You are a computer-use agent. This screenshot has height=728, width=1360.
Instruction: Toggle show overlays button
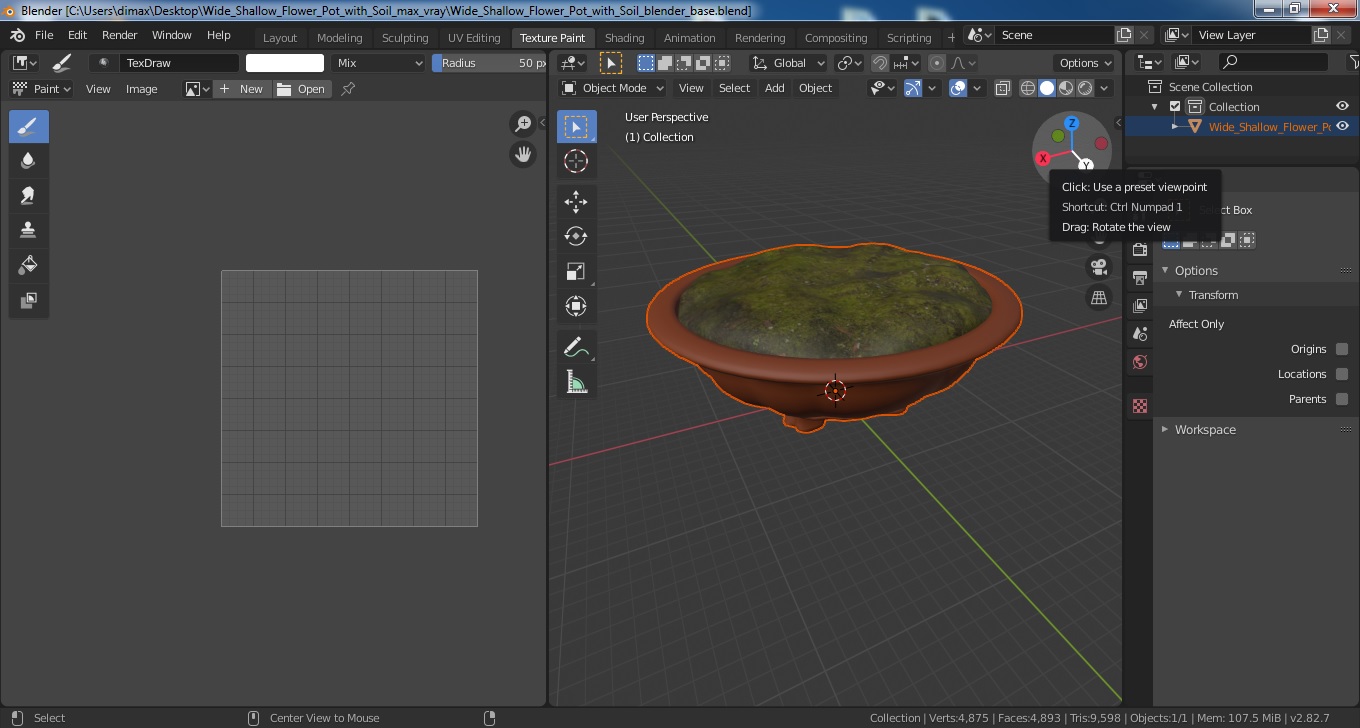pos(958,88)
